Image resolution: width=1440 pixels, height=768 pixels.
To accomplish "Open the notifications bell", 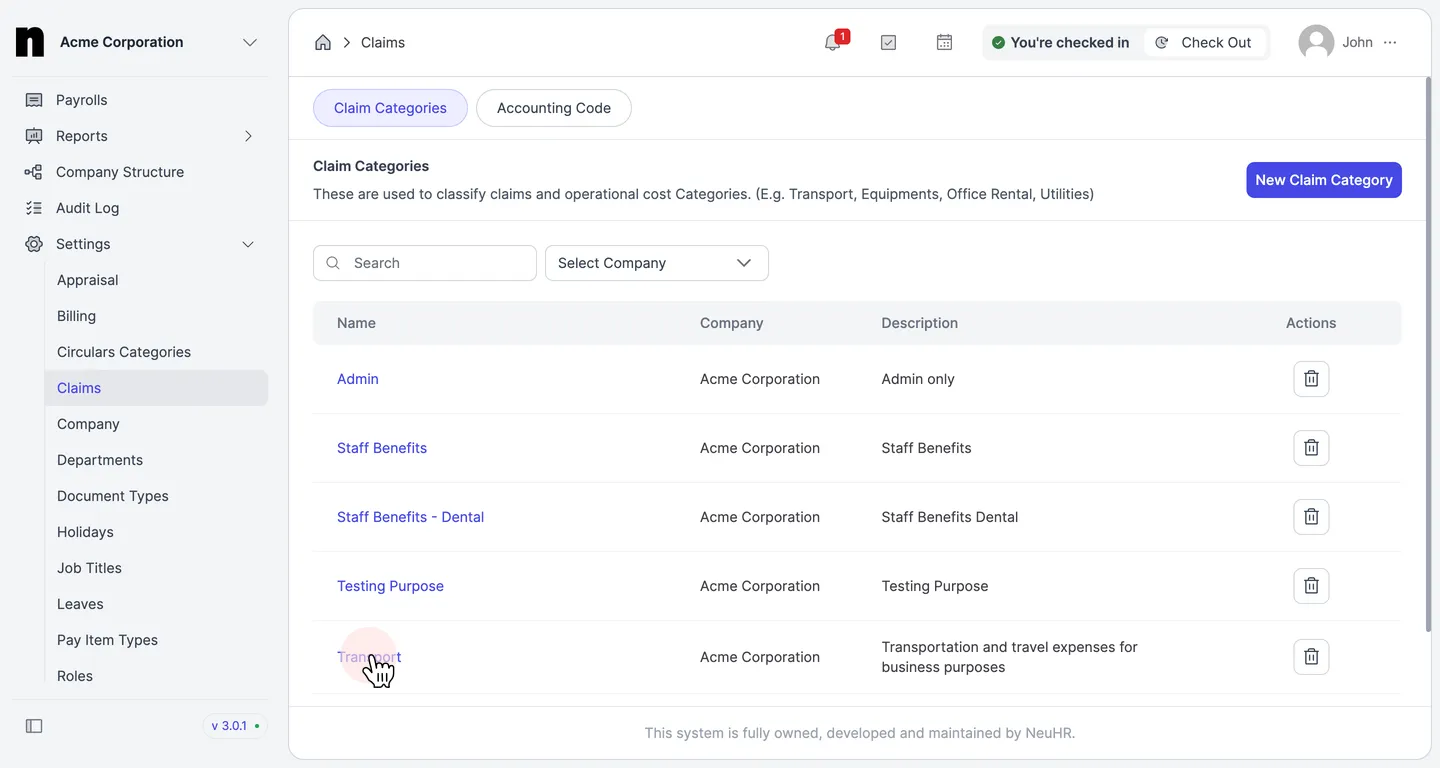I will click(x=832, y=42).
